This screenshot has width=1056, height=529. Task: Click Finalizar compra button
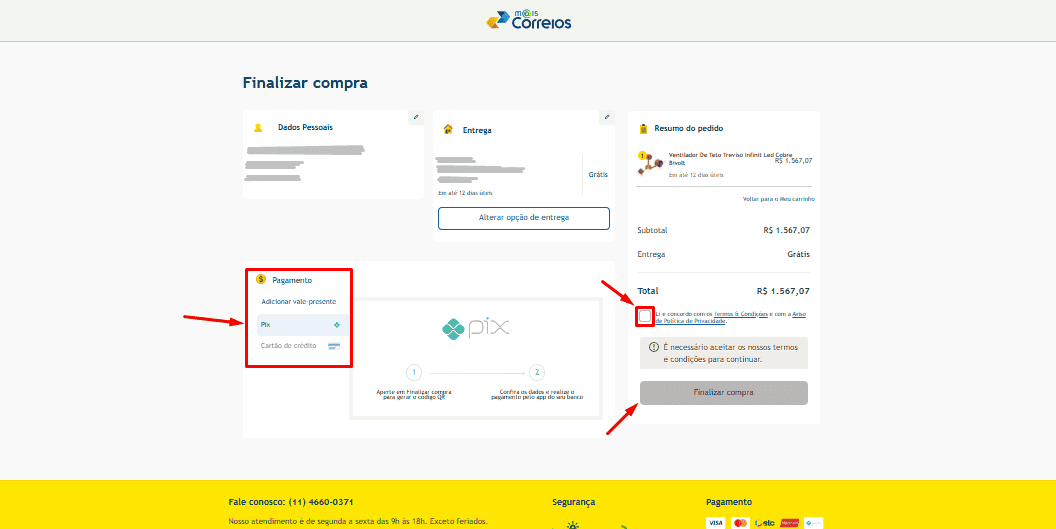723,392
